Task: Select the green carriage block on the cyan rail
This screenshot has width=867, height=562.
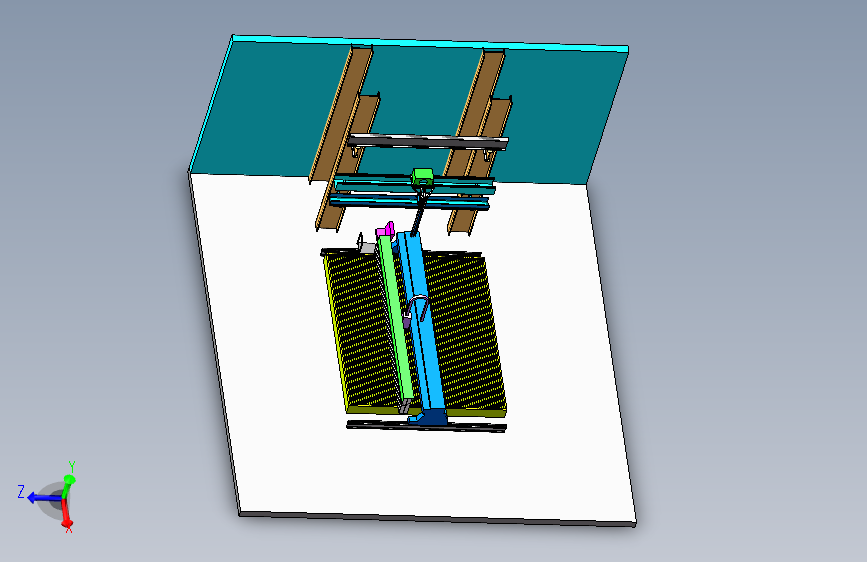Action: [x=423, y=178]
